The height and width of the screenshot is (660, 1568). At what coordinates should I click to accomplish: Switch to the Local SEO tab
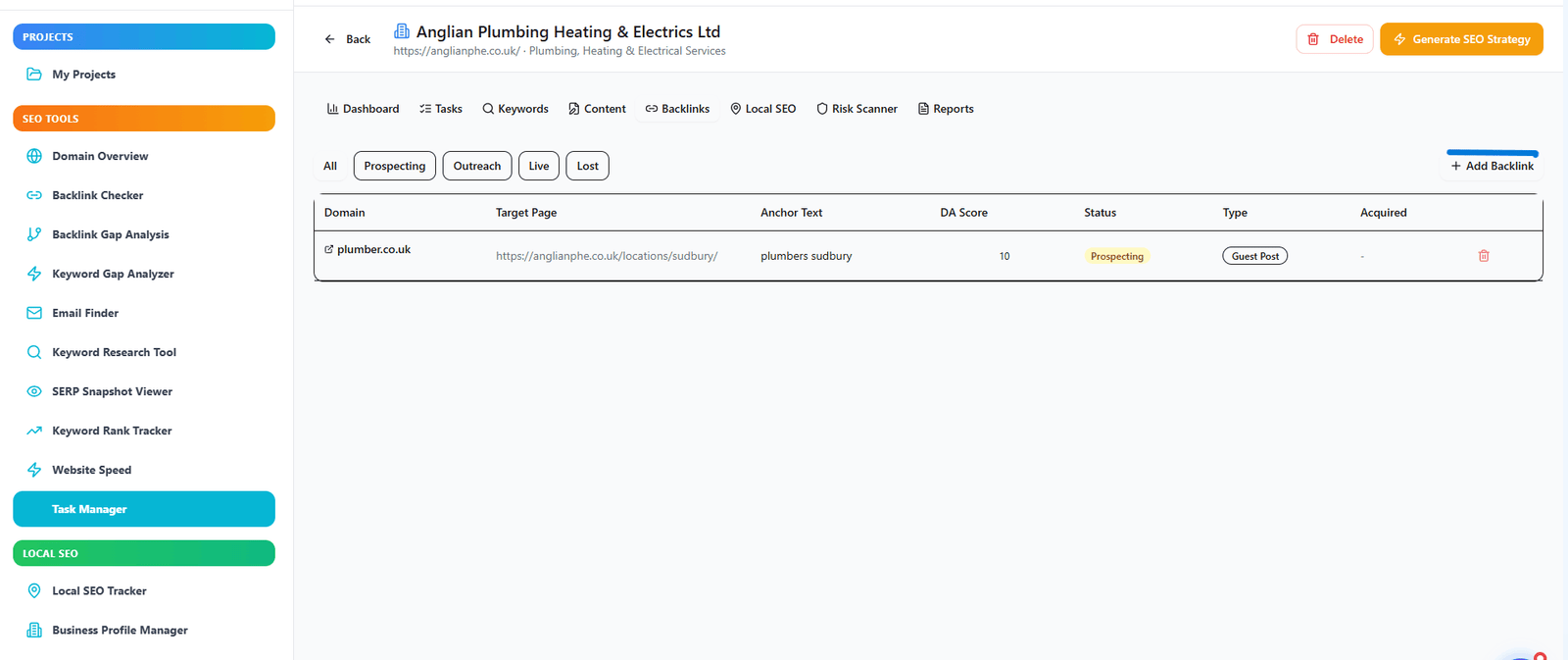[762, 109]
